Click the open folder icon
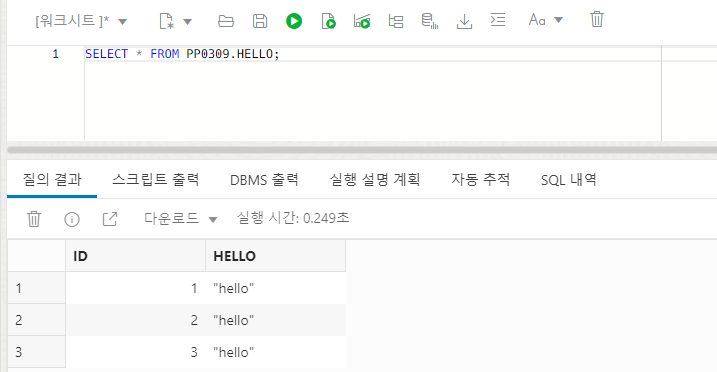Viewport: 717px width, 372px height. [x=226, y=21]
